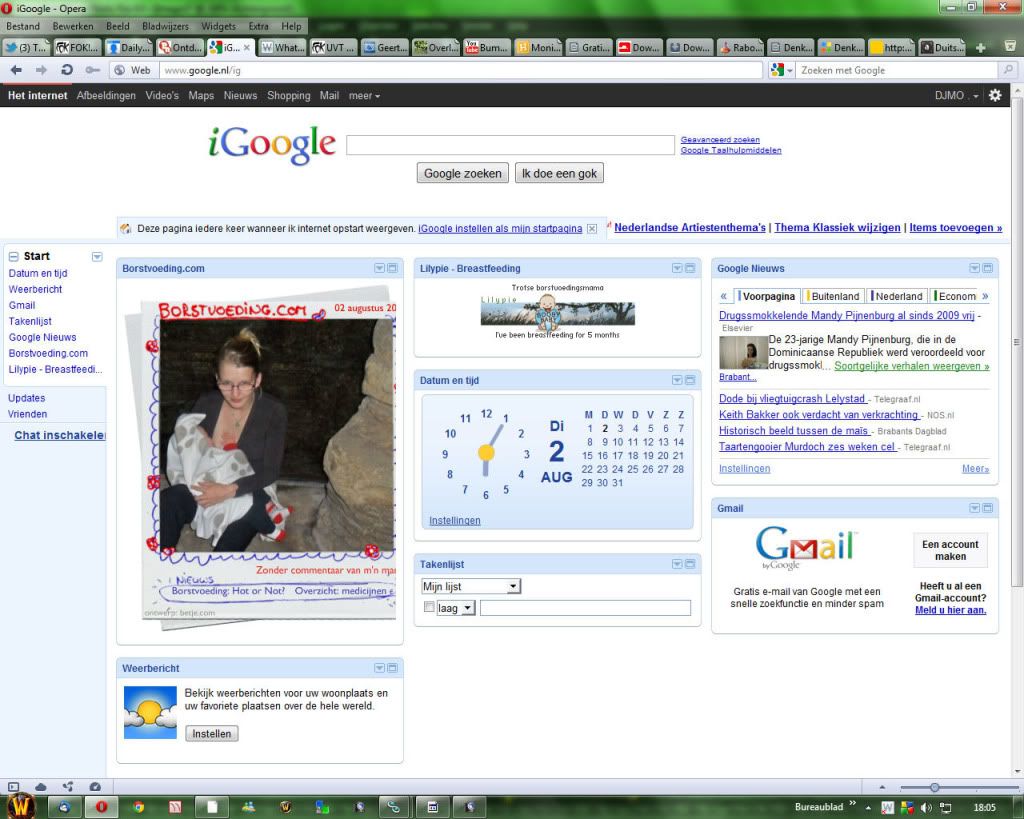This screenshot has height=819, width=1024.
Task: Click the Mandy Pijnenburg news thumbnail
Action: point(743,352)
